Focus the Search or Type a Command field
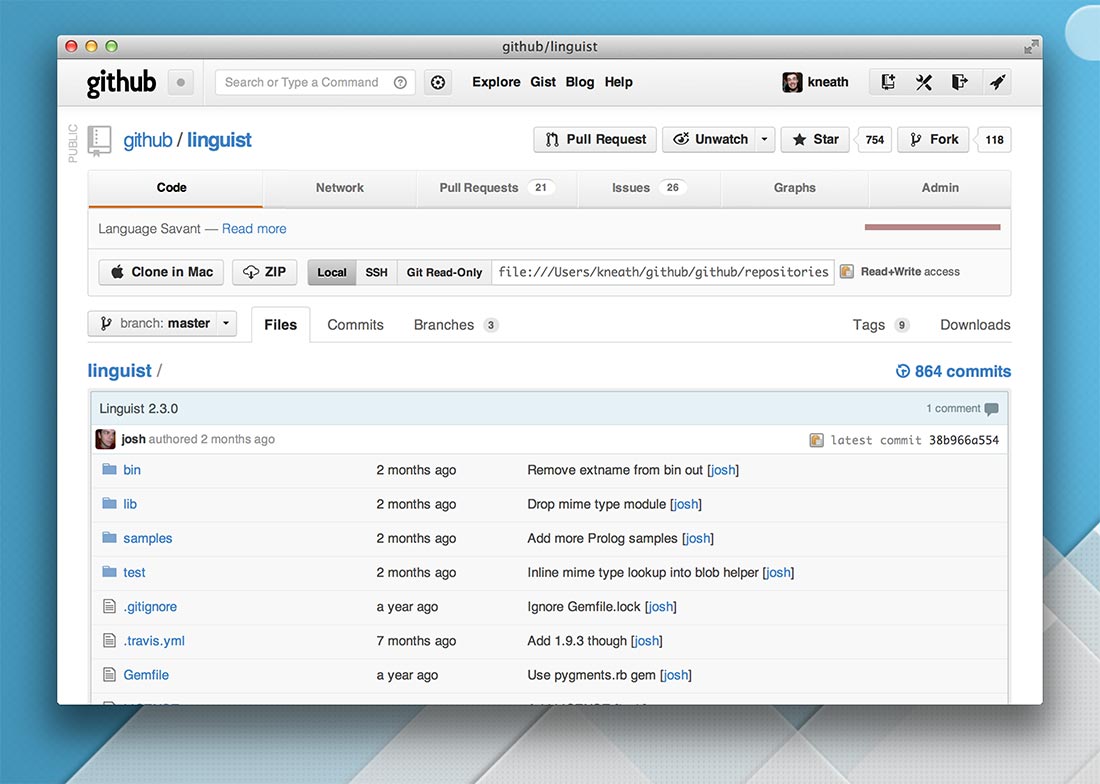 click(302, 83)
